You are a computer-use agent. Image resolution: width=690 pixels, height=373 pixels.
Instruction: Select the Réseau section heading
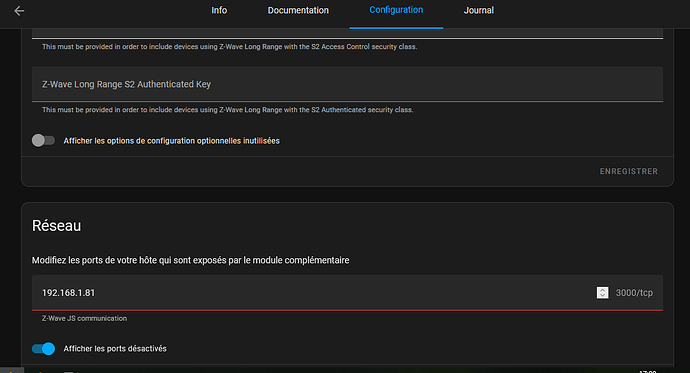[x=56, y=226]
